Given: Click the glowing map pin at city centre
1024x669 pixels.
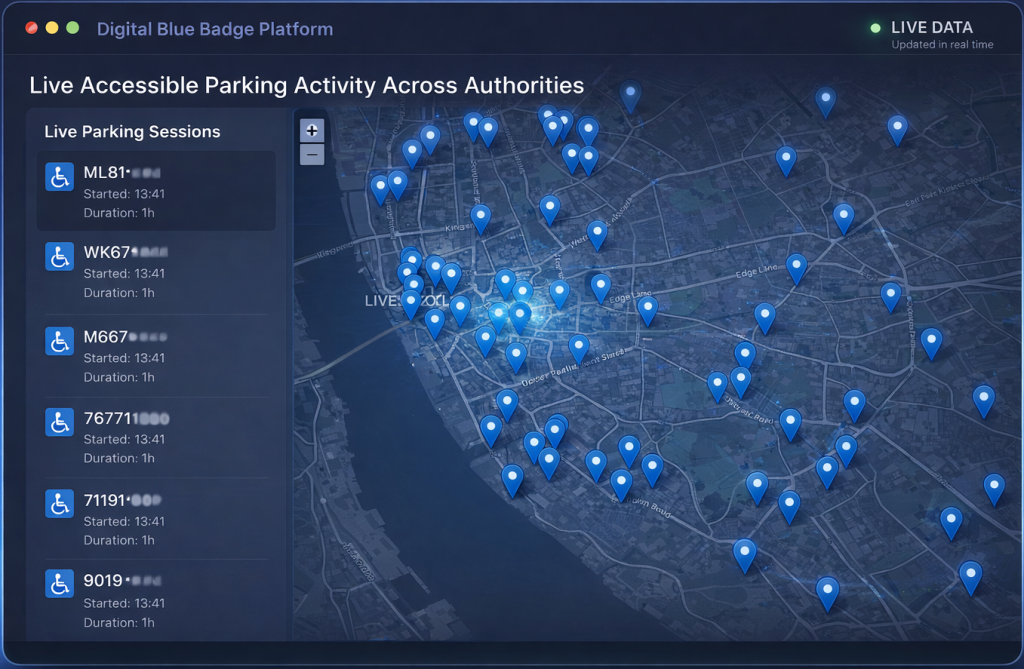Looking at the screenshot, I should 520,315.
